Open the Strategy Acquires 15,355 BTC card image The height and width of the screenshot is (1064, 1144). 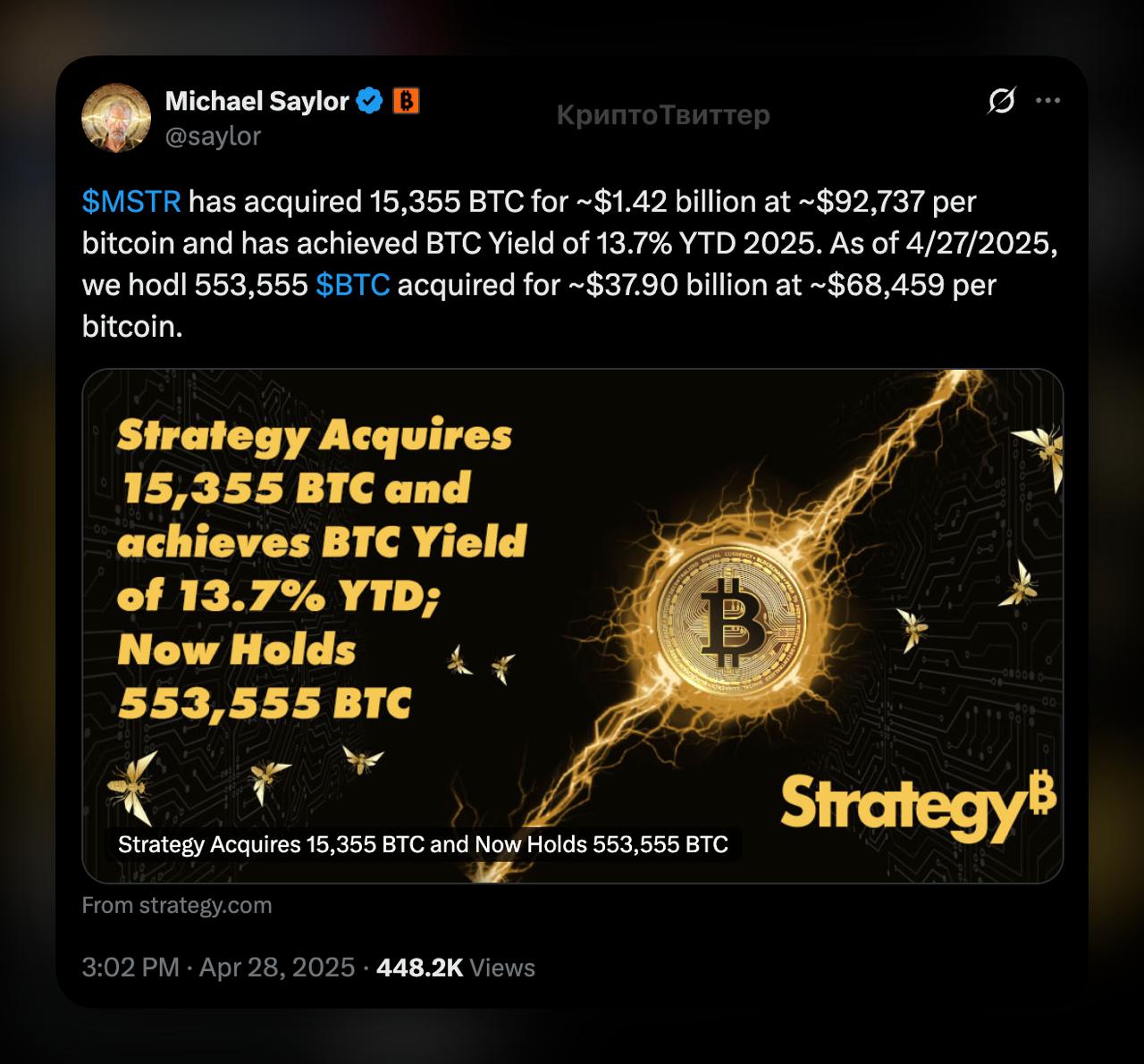[x=572, y=625]
